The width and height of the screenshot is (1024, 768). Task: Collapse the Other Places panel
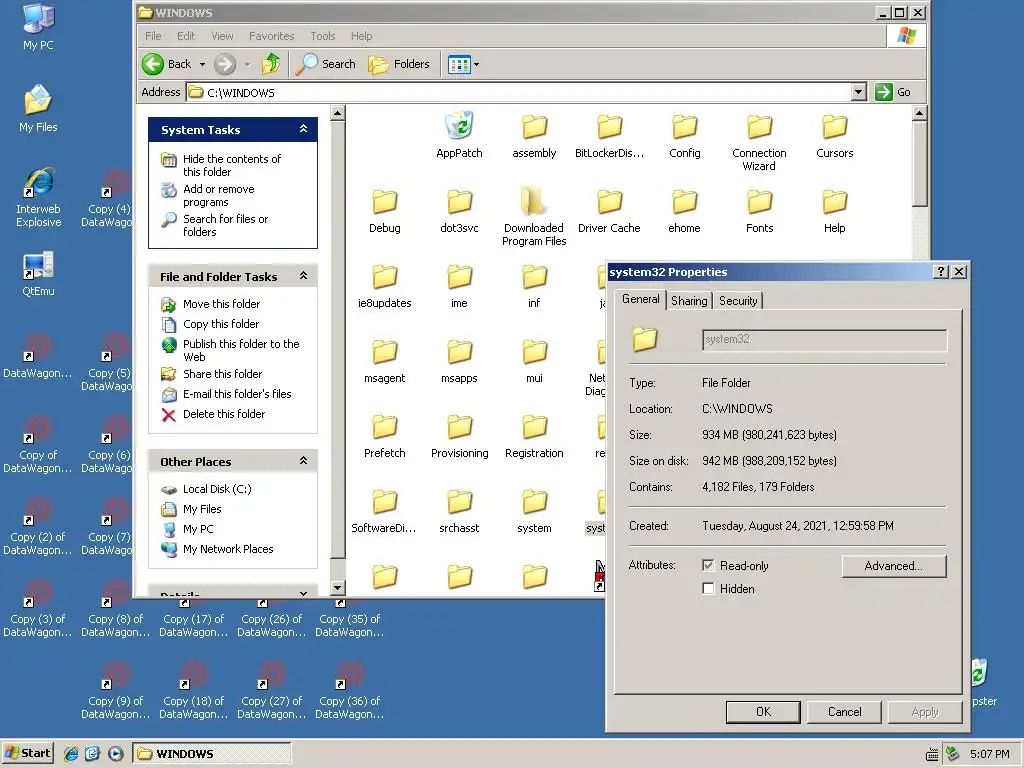click(x=303, y=461)
